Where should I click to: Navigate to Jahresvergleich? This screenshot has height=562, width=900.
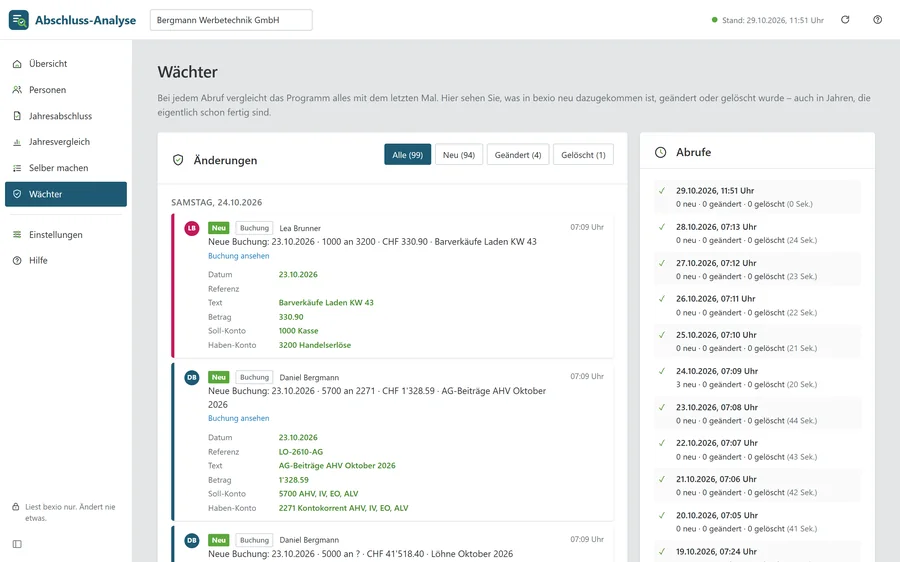pos(66,142)
